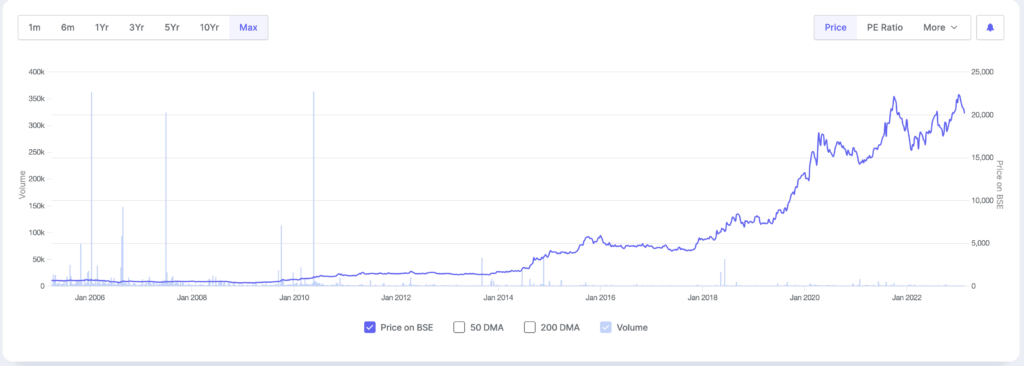Click the 100k volume axis value

pyautogui.click(x=36, y=233)
